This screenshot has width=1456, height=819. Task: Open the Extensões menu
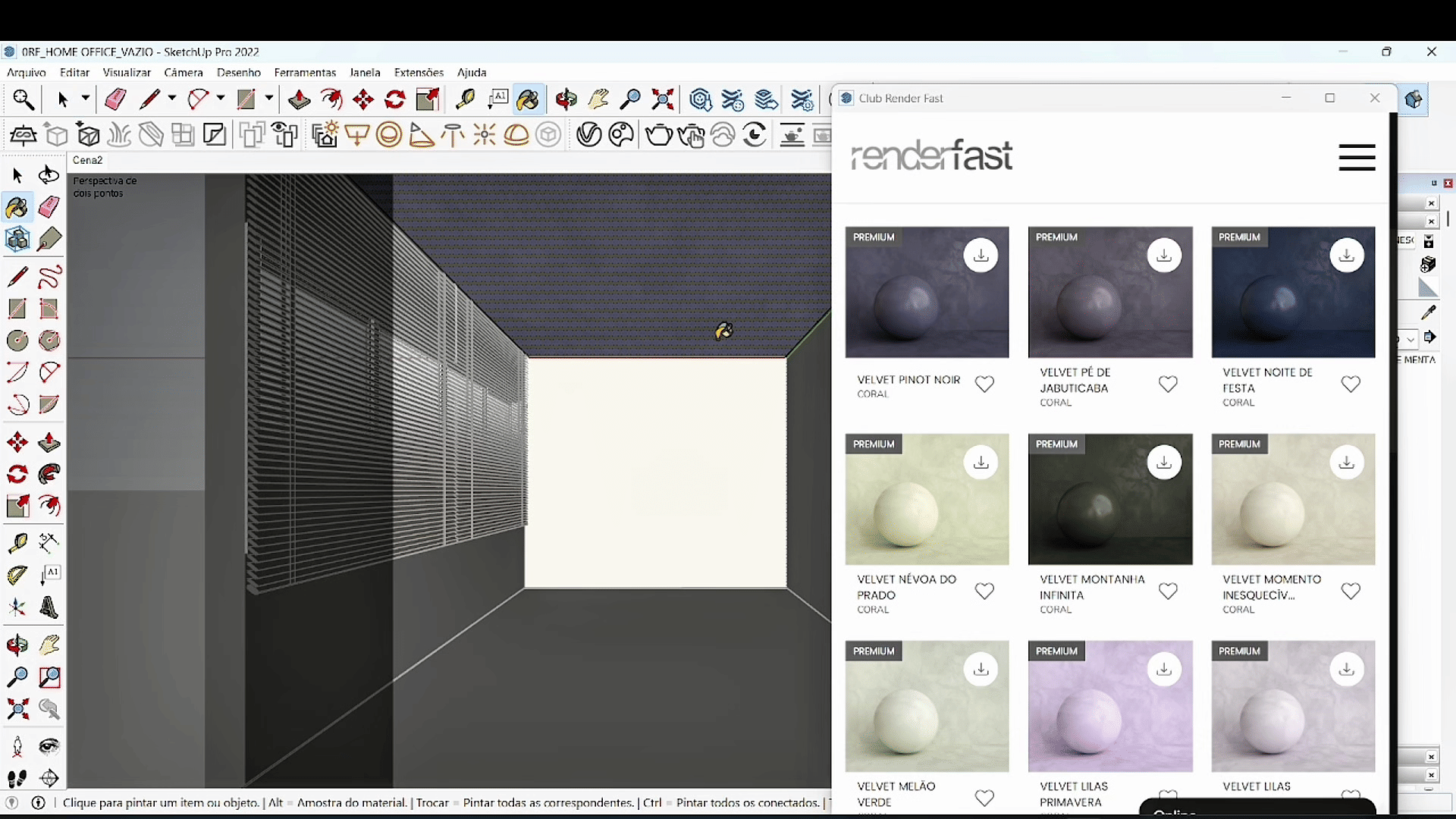point(419,73)
